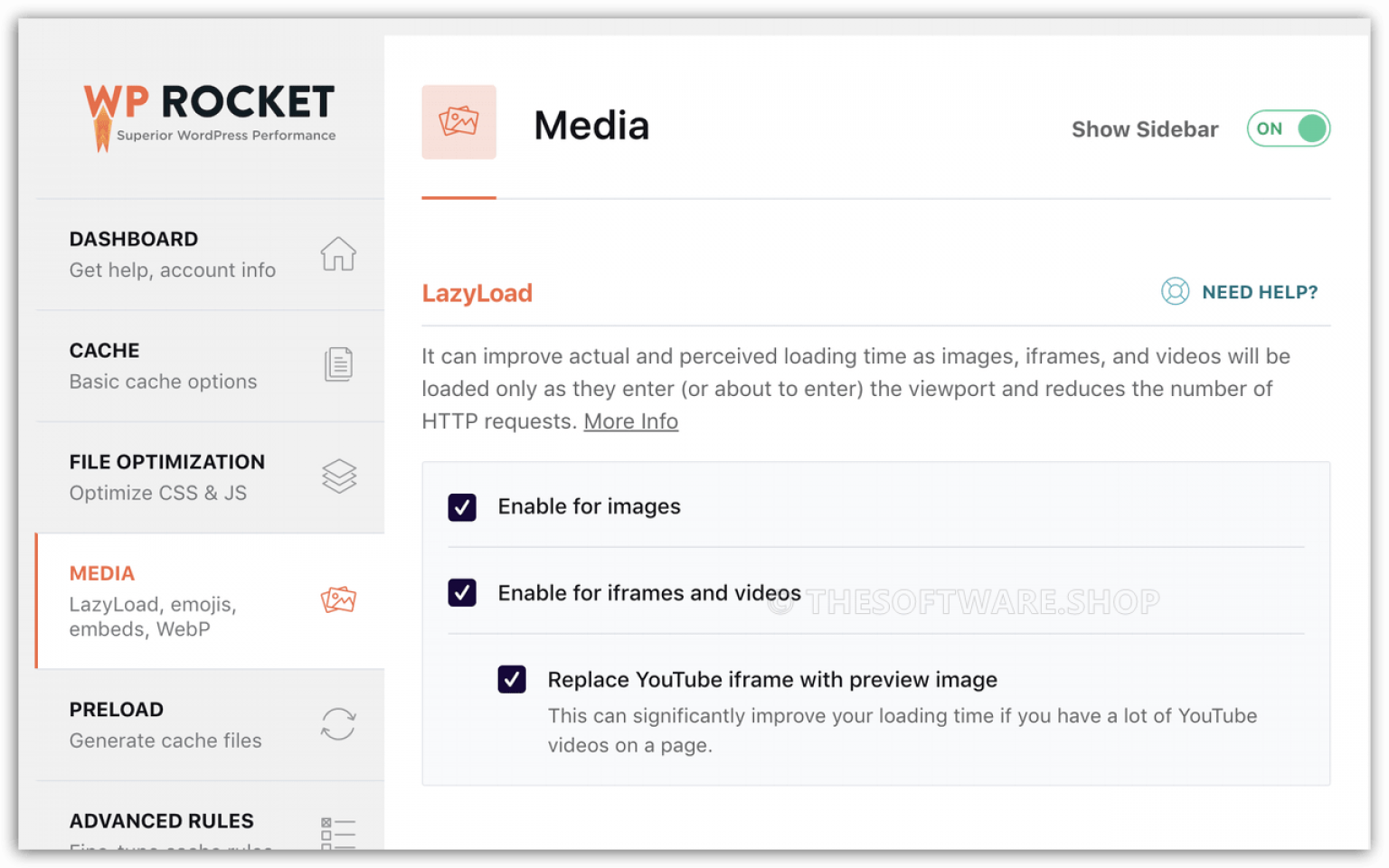The width and height of the screenshot is (1389, 868).
Task: Open the Dashboard menu item
Action: [210, 254]
